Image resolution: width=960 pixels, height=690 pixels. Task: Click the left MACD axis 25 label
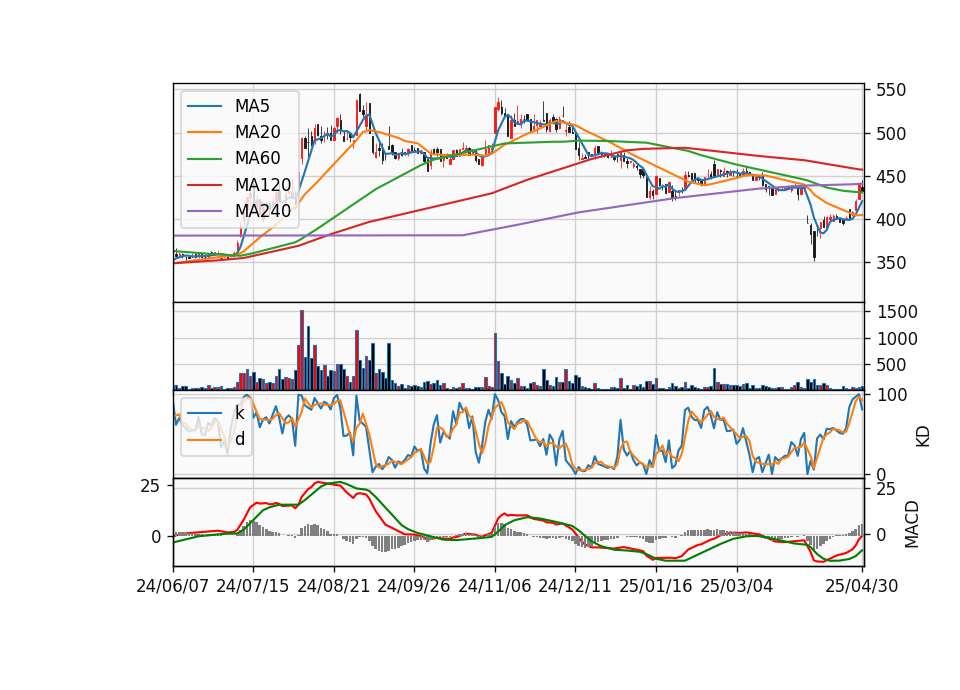tap(150, 487)
